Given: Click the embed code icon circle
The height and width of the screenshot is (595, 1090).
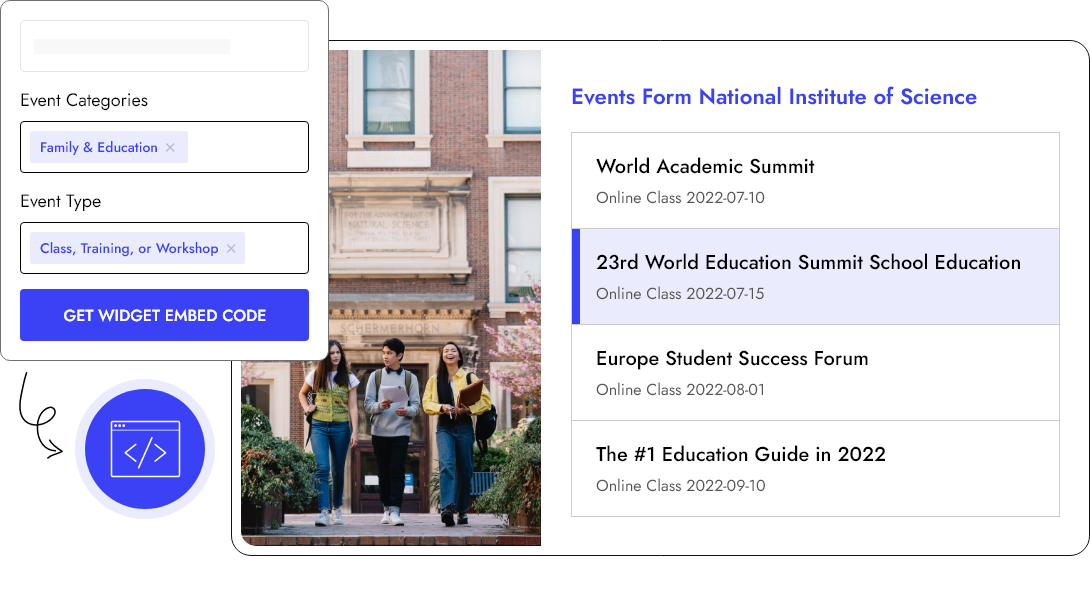Looking at the screenshot, I should click(145, 450).
